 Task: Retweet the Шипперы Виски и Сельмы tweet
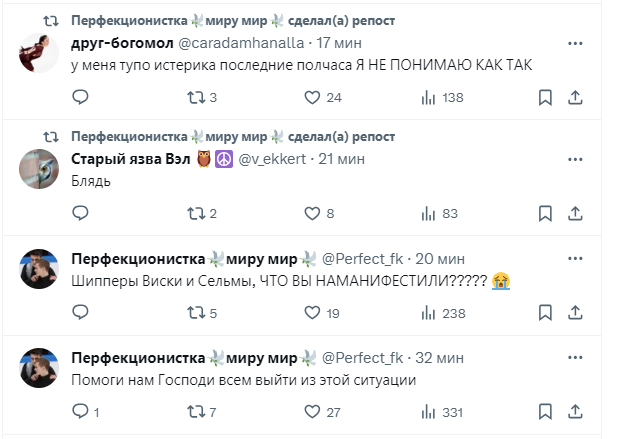coord(197,313)
